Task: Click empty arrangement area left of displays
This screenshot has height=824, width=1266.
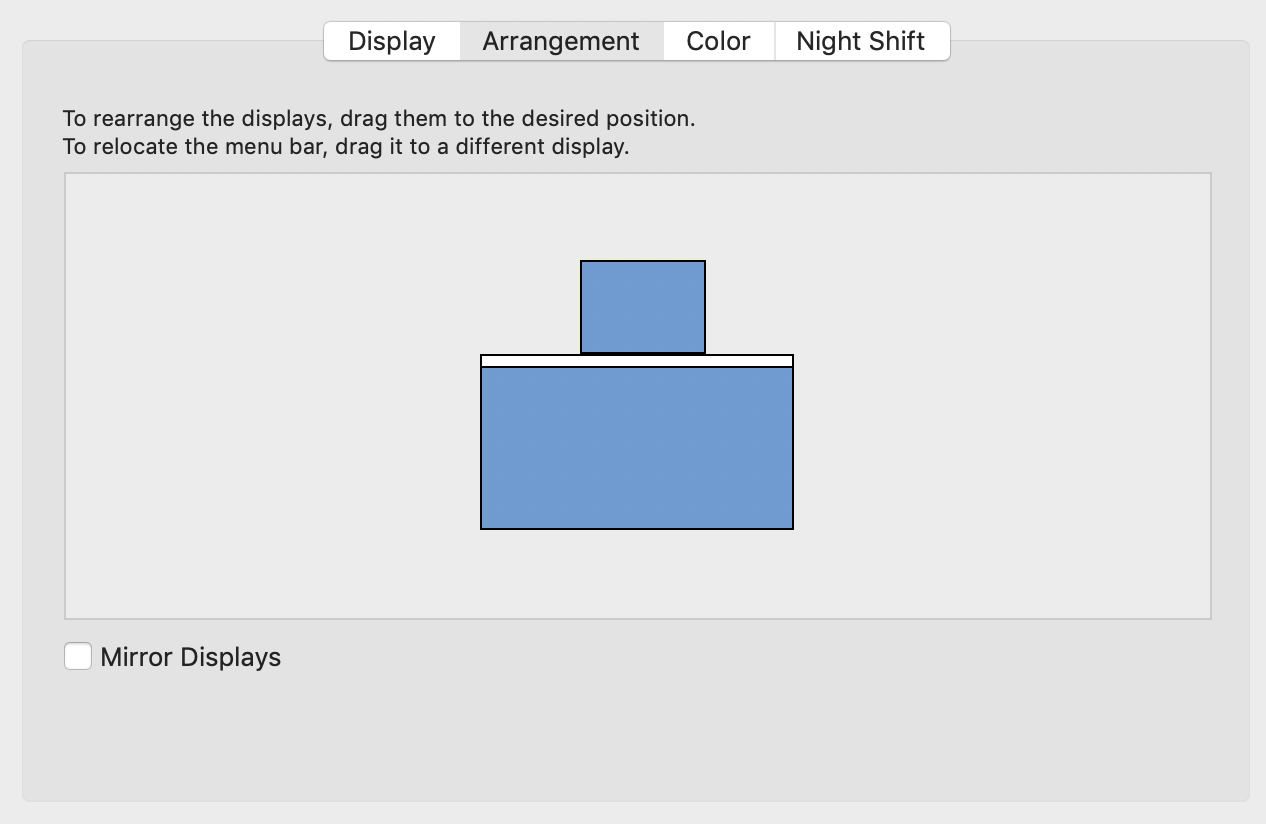Action: pyautogui.click(x=270, y=400)
